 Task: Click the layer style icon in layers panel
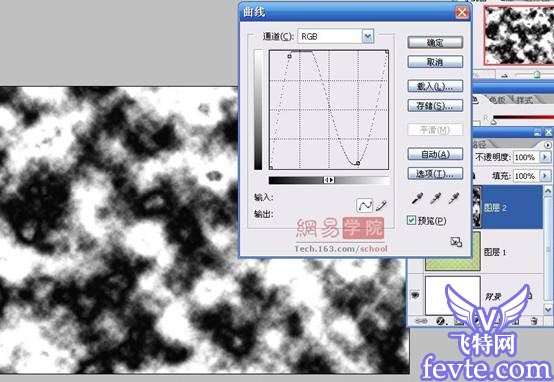pos(440,321)
